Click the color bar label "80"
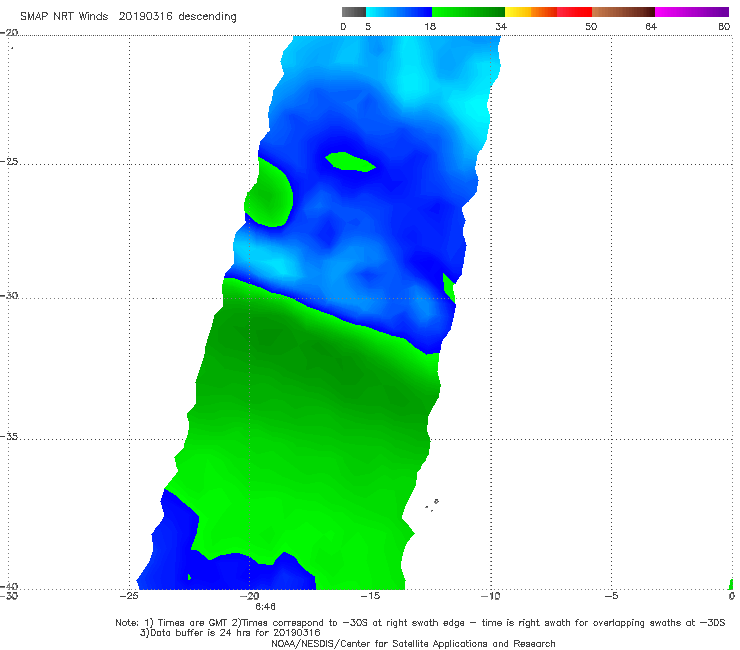Screen dimensions: 740x650 (724, 27)
